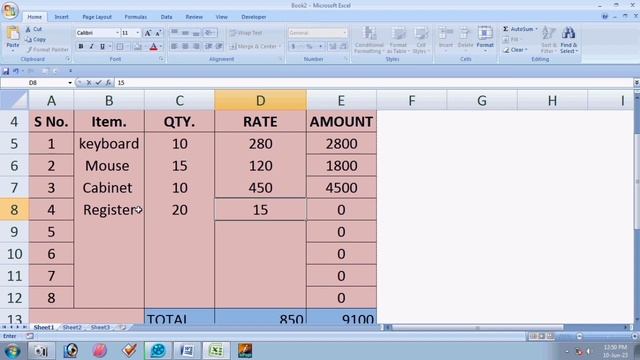This screenshot has height=360, width=640.
Task: Open Format as Table gallery
Action: [x=398, y=40]
